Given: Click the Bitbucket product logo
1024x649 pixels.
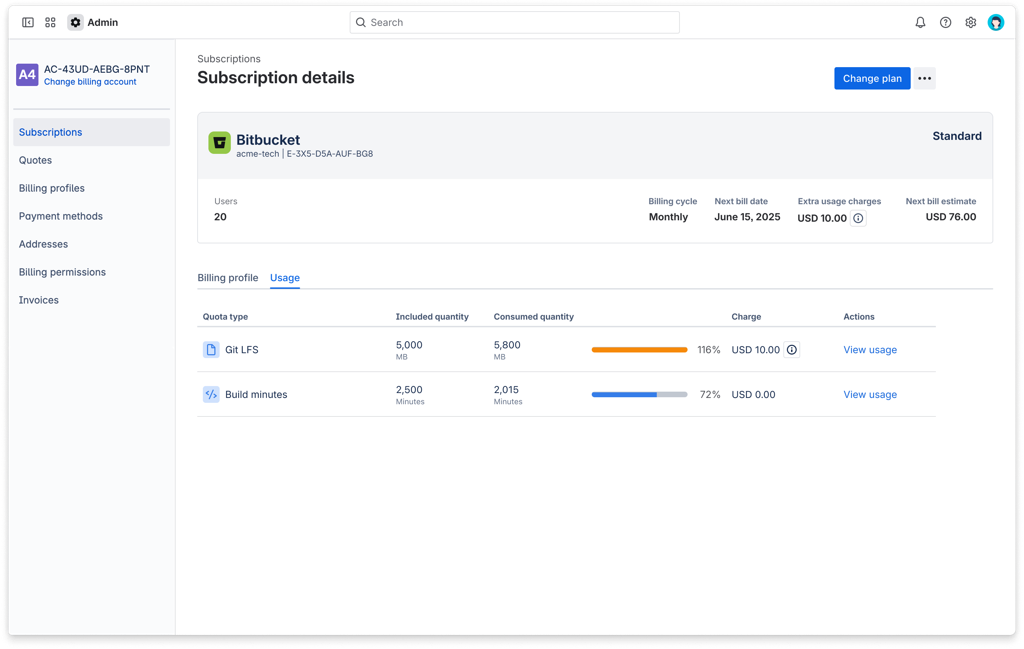Looking at the screenshot, I should (x=219, y=143).
